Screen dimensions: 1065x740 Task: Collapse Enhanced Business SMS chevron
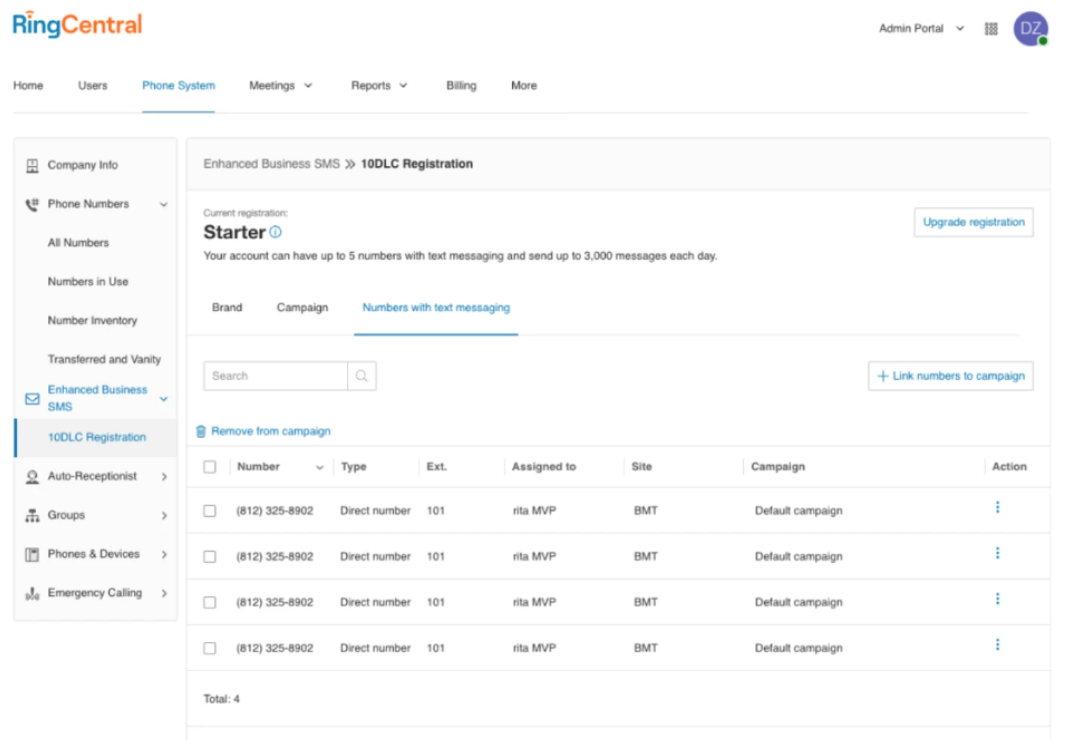[164, 399]
